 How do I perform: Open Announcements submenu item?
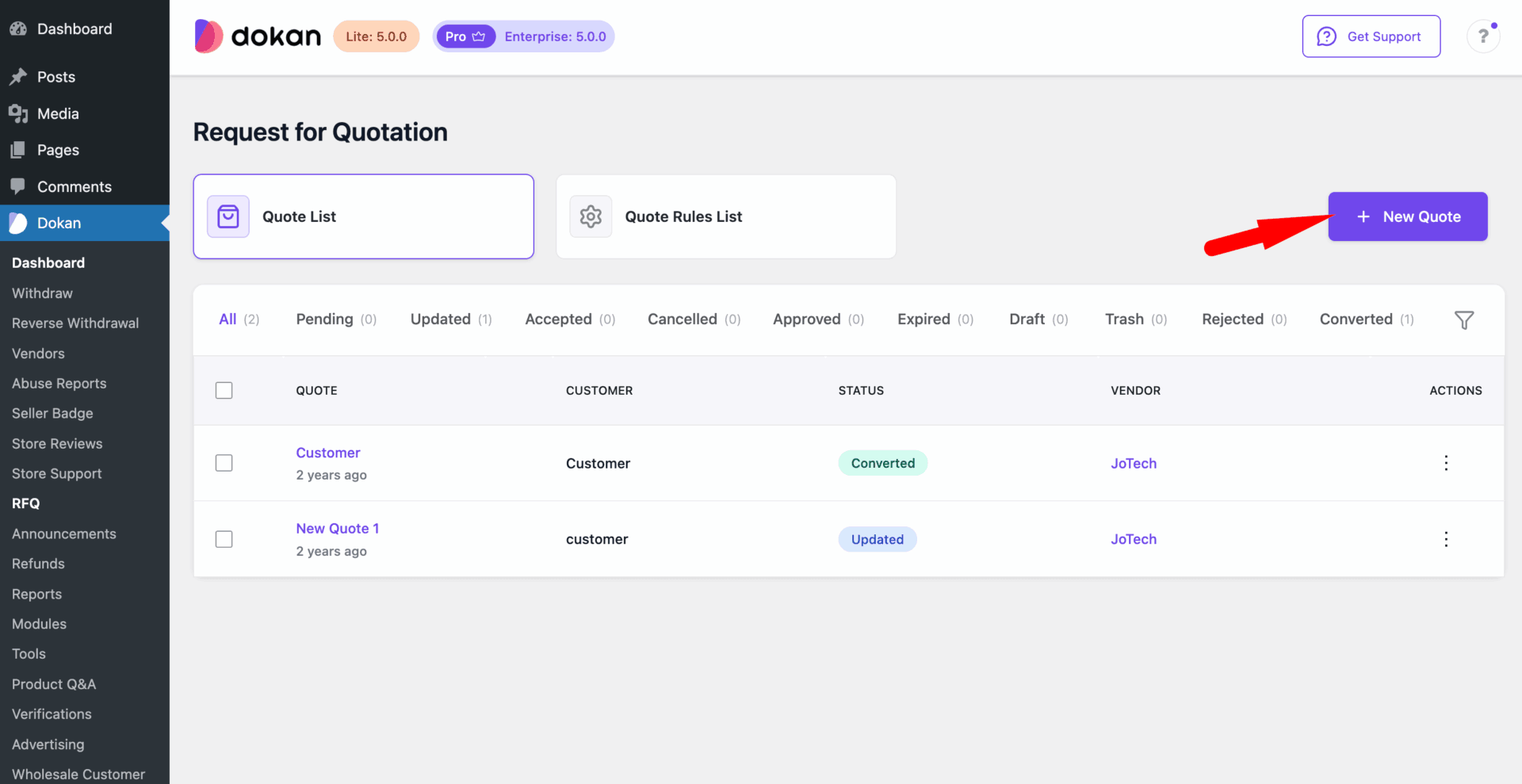64,534
